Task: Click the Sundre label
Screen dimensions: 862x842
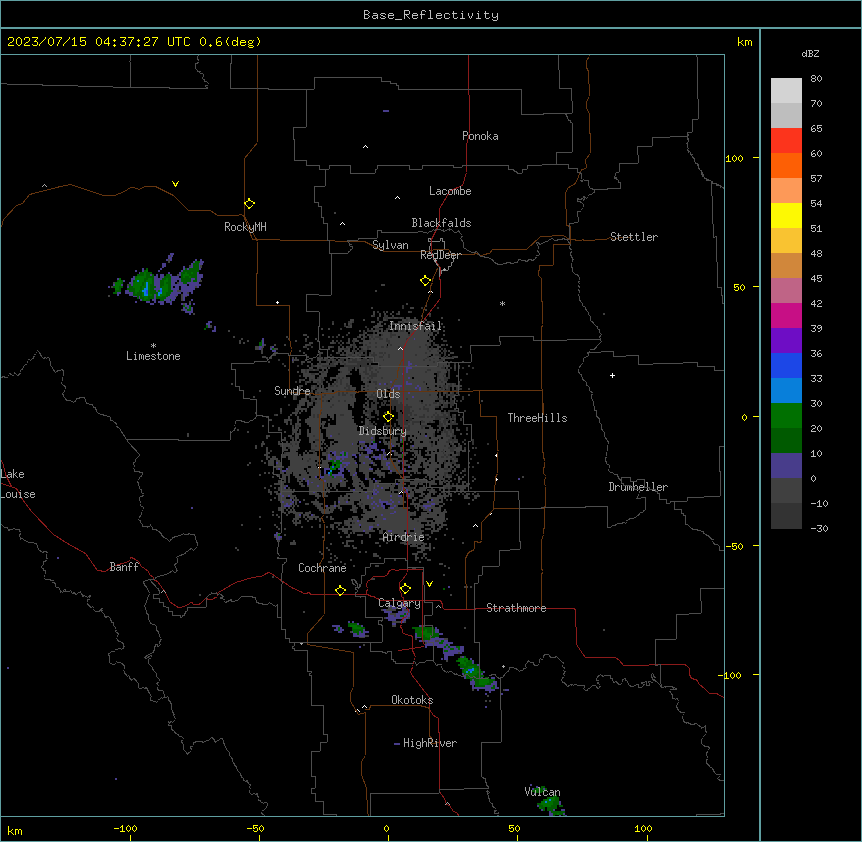Action: click(x=292, y=391)
